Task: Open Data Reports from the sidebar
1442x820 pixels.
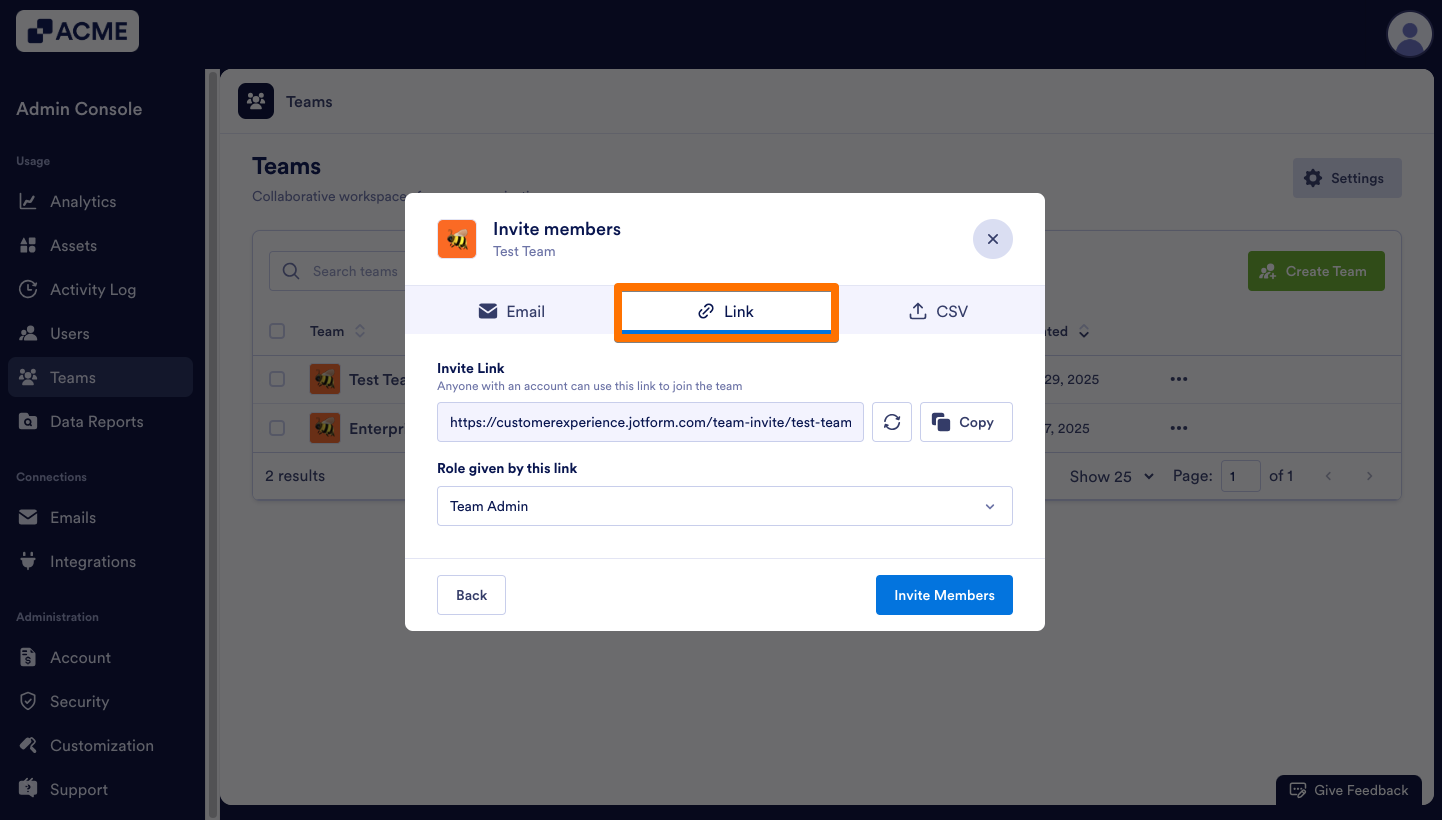Action: [x=96, y=421]
